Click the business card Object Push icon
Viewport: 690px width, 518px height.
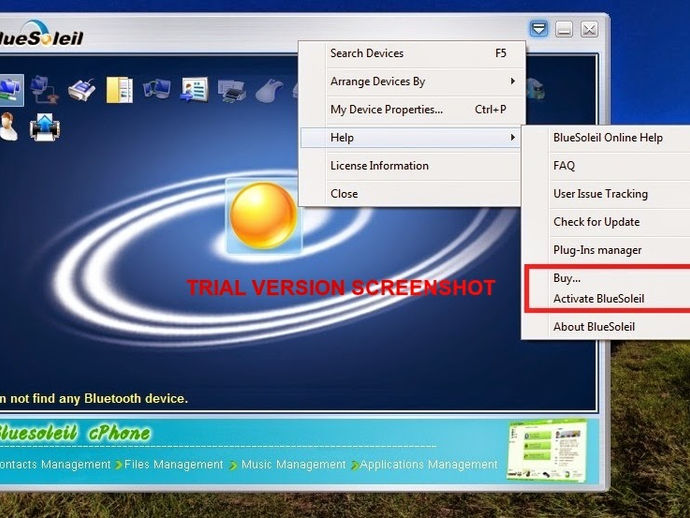click(x=195, y=89)
